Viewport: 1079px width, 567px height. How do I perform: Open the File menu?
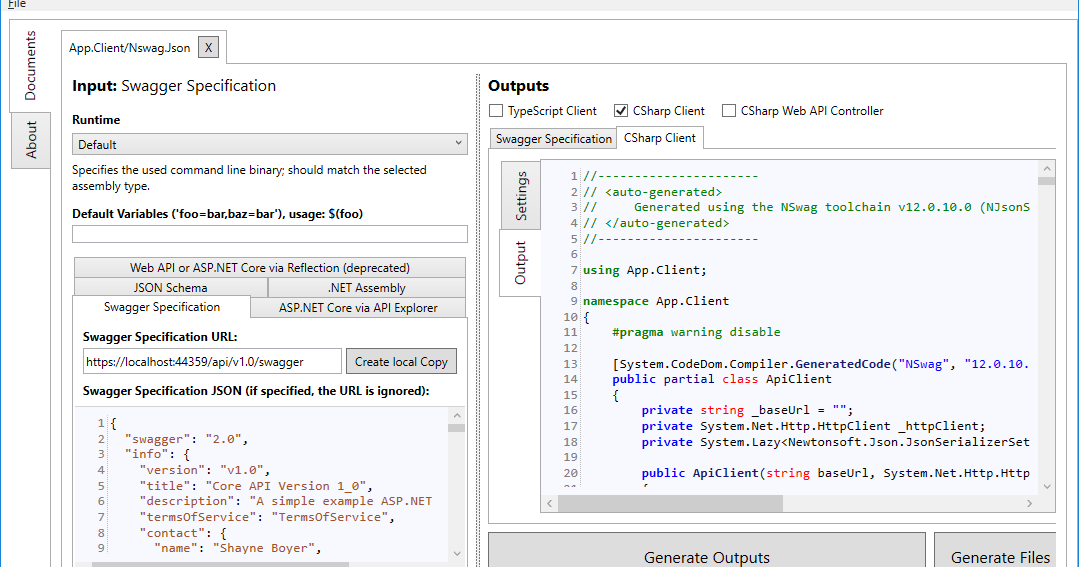pos(17,4)
